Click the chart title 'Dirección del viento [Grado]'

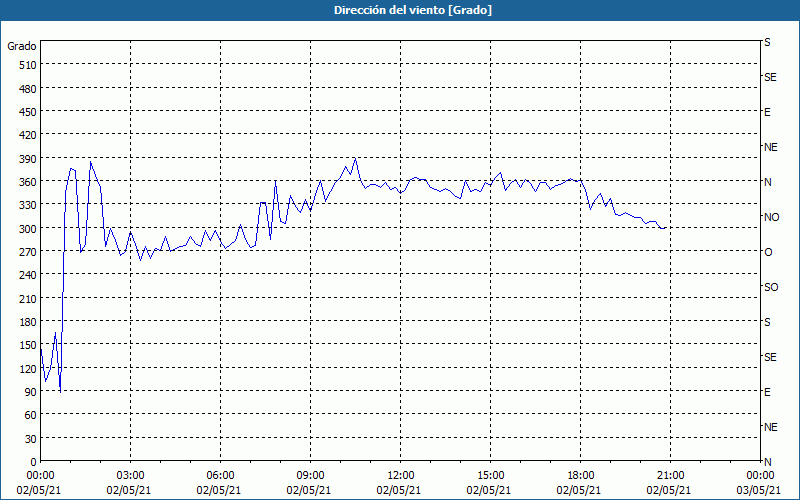click(413, 10)
